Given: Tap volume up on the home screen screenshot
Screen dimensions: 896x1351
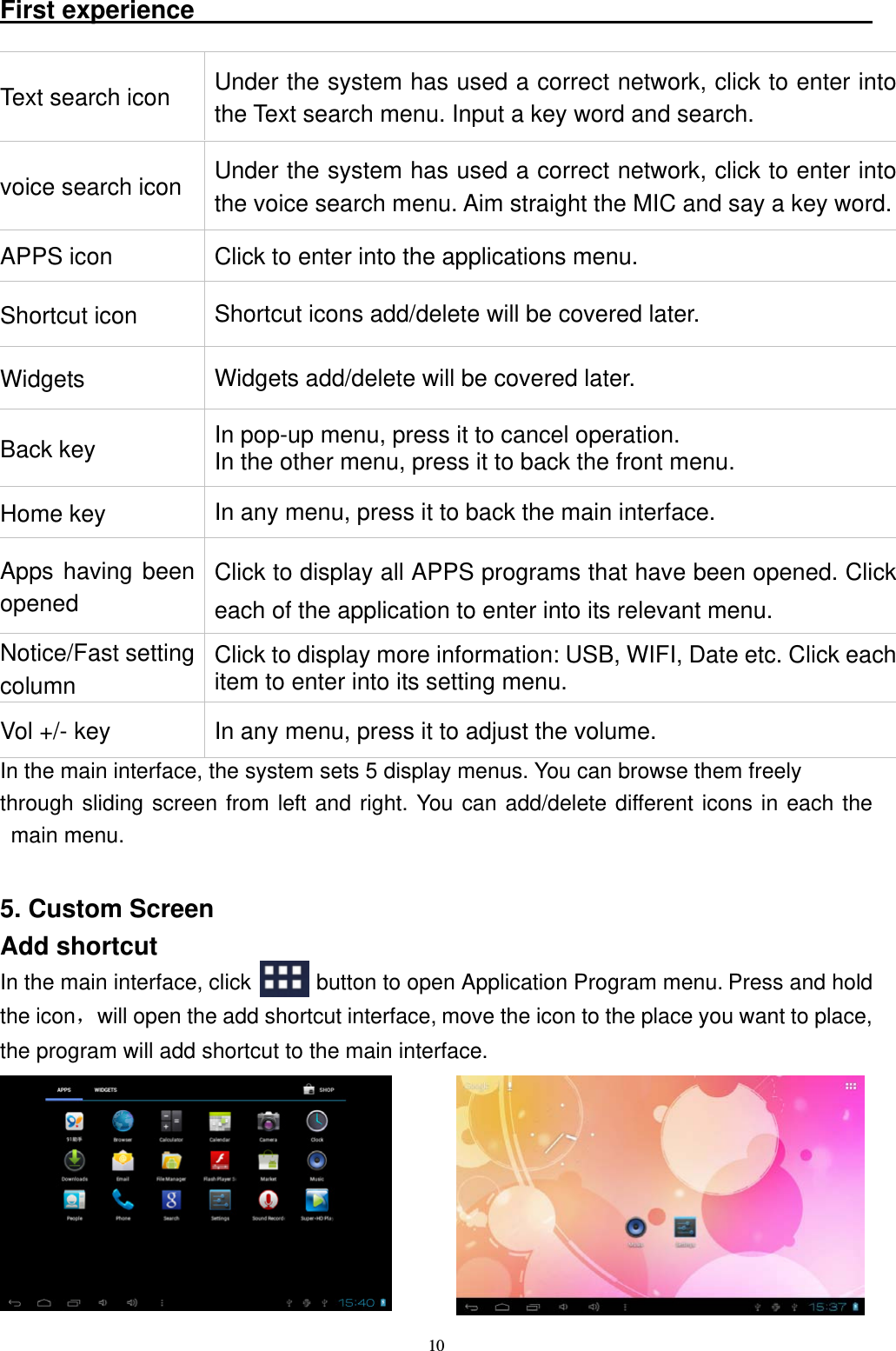Looking at the screenshot, I should [x=594, y=1307].
